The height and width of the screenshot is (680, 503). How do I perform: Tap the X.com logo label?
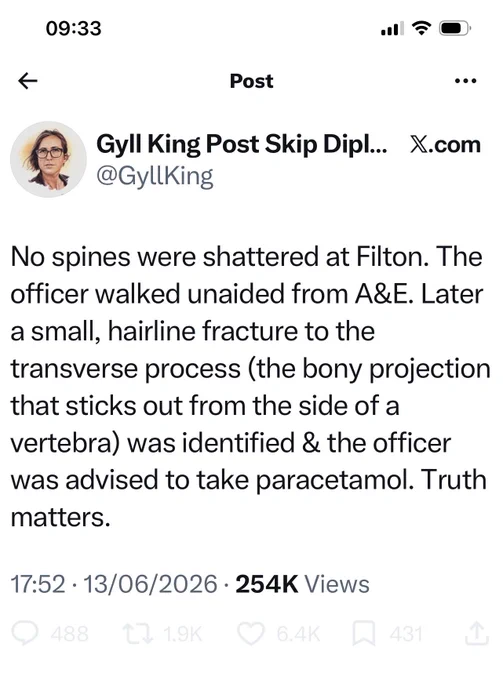click(445, 145)
